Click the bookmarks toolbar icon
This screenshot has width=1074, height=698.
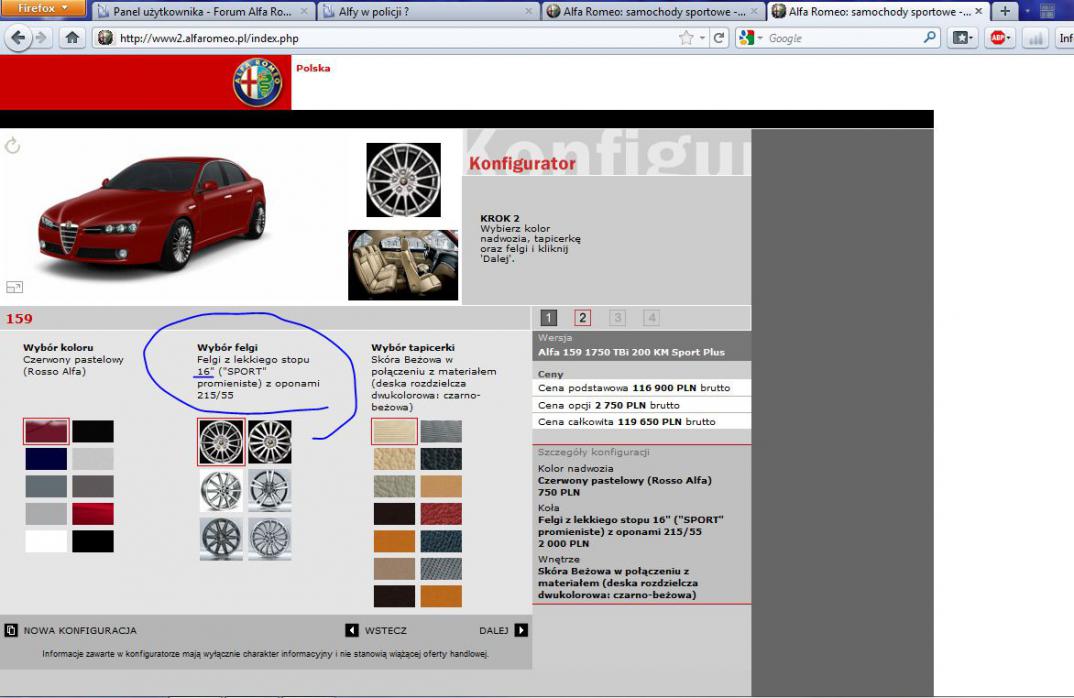[961, 38]
